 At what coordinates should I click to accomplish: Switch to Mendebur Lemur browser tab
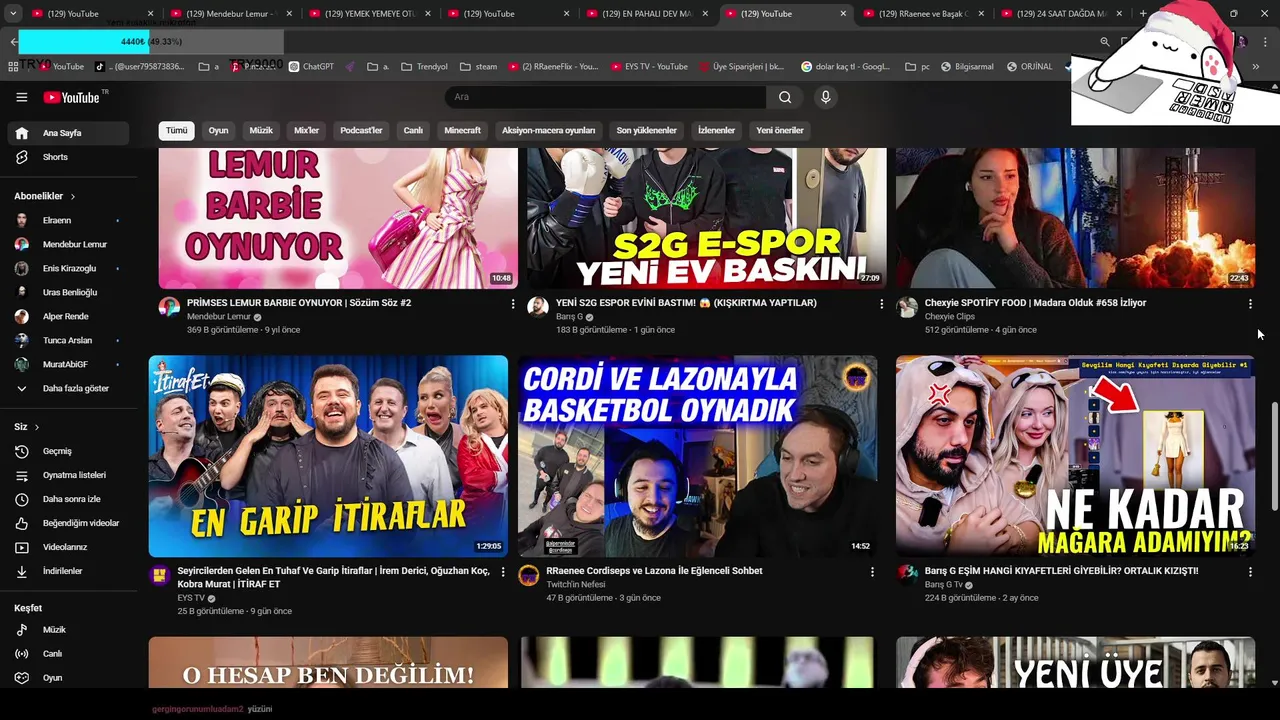(229, 14)
